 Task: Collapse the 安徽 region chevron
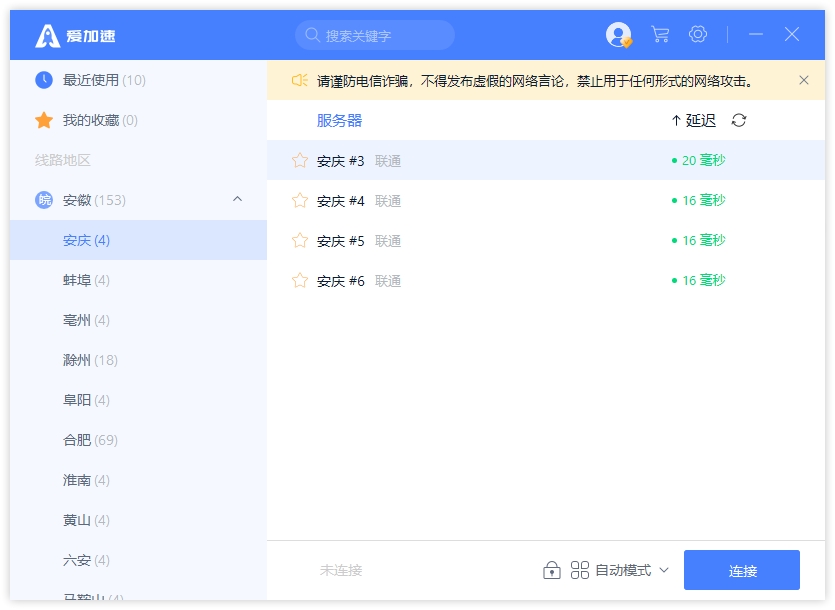tap(238, 199)
